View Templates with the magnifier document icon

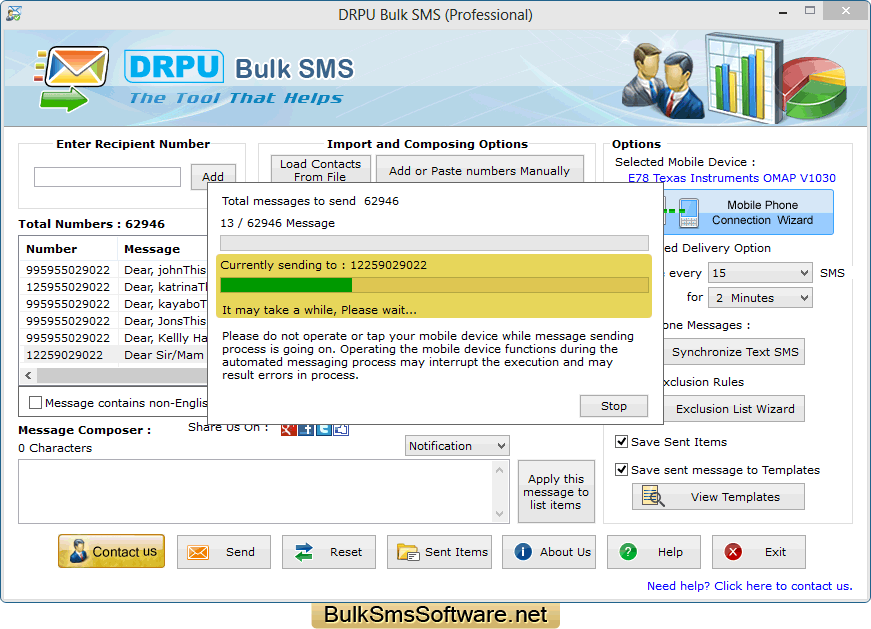(718, 497)
